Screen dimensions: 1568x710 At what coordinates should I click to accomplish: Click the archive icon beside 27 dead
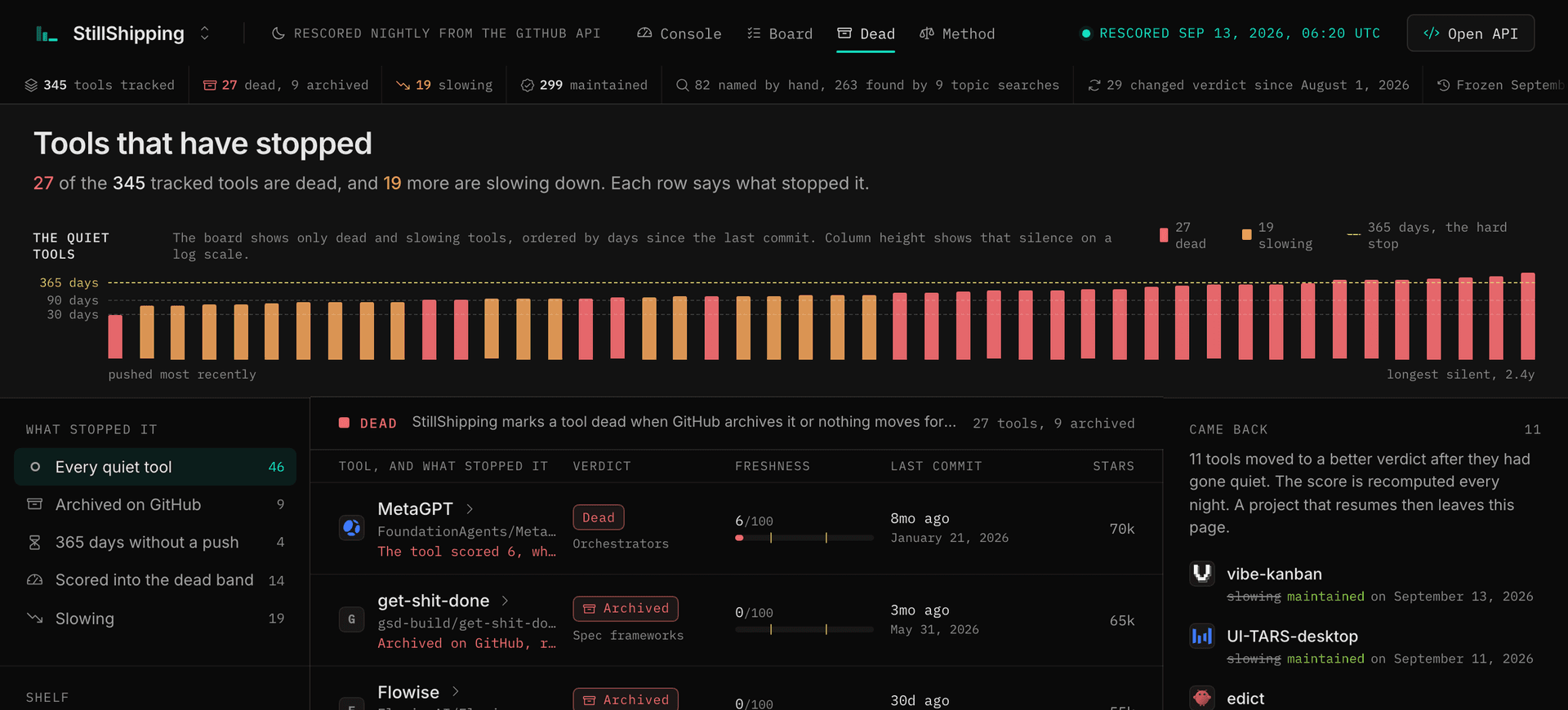point(210,85)
